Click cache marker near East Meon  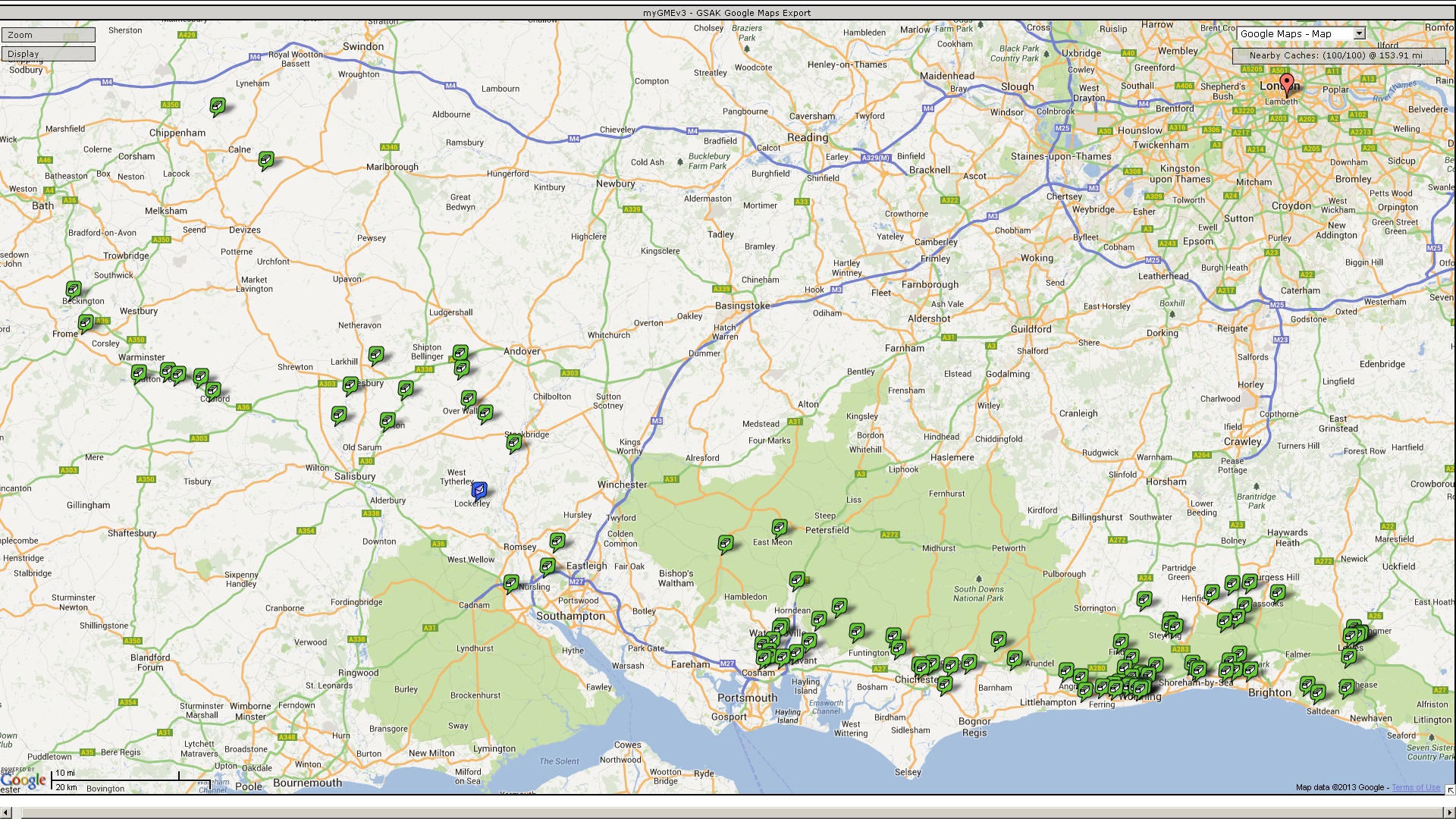coord(779,527)
